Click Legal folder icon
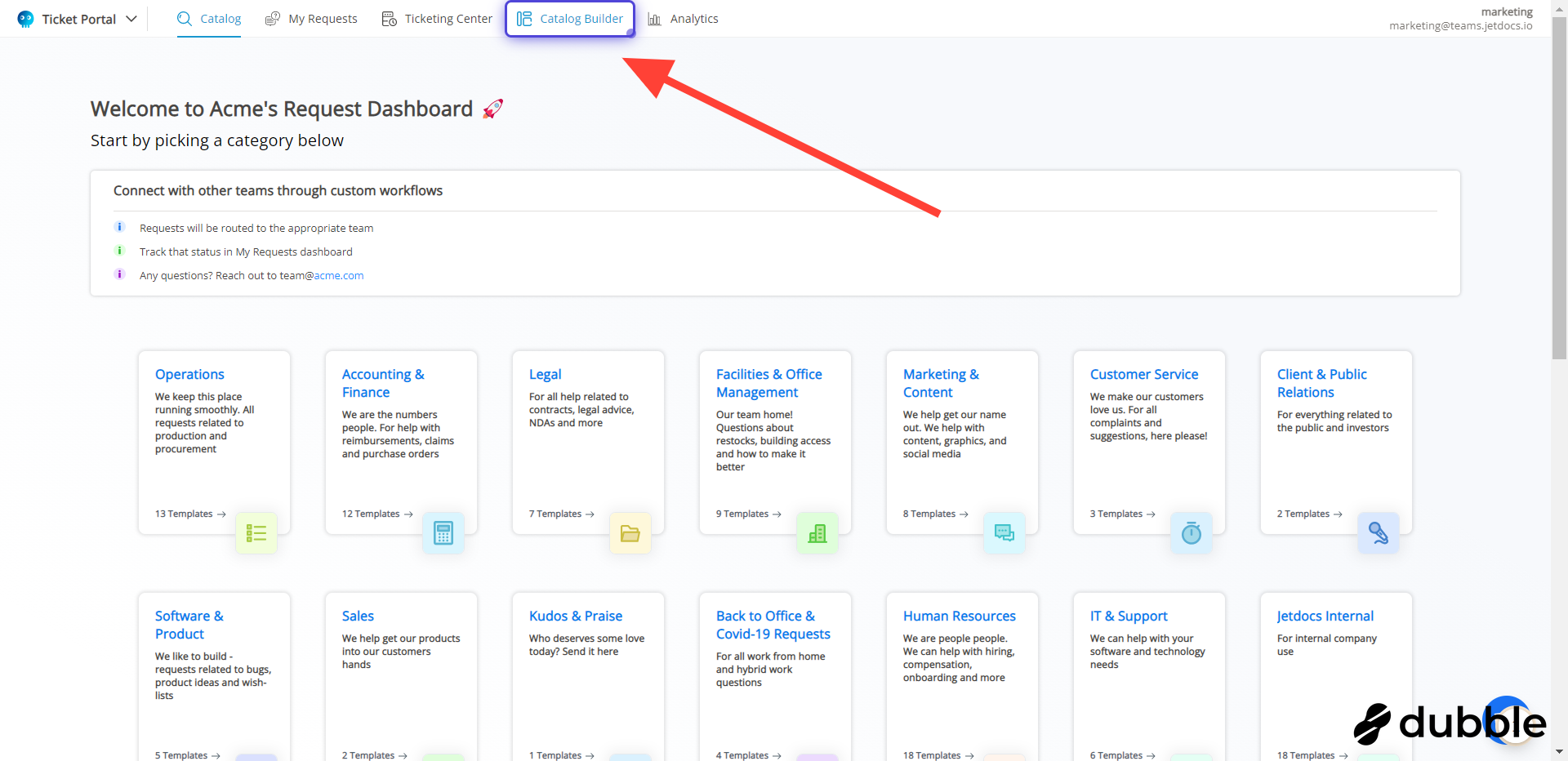This screenshot has height=761, width=1568. pyautogui.click(x=630, y=533)
